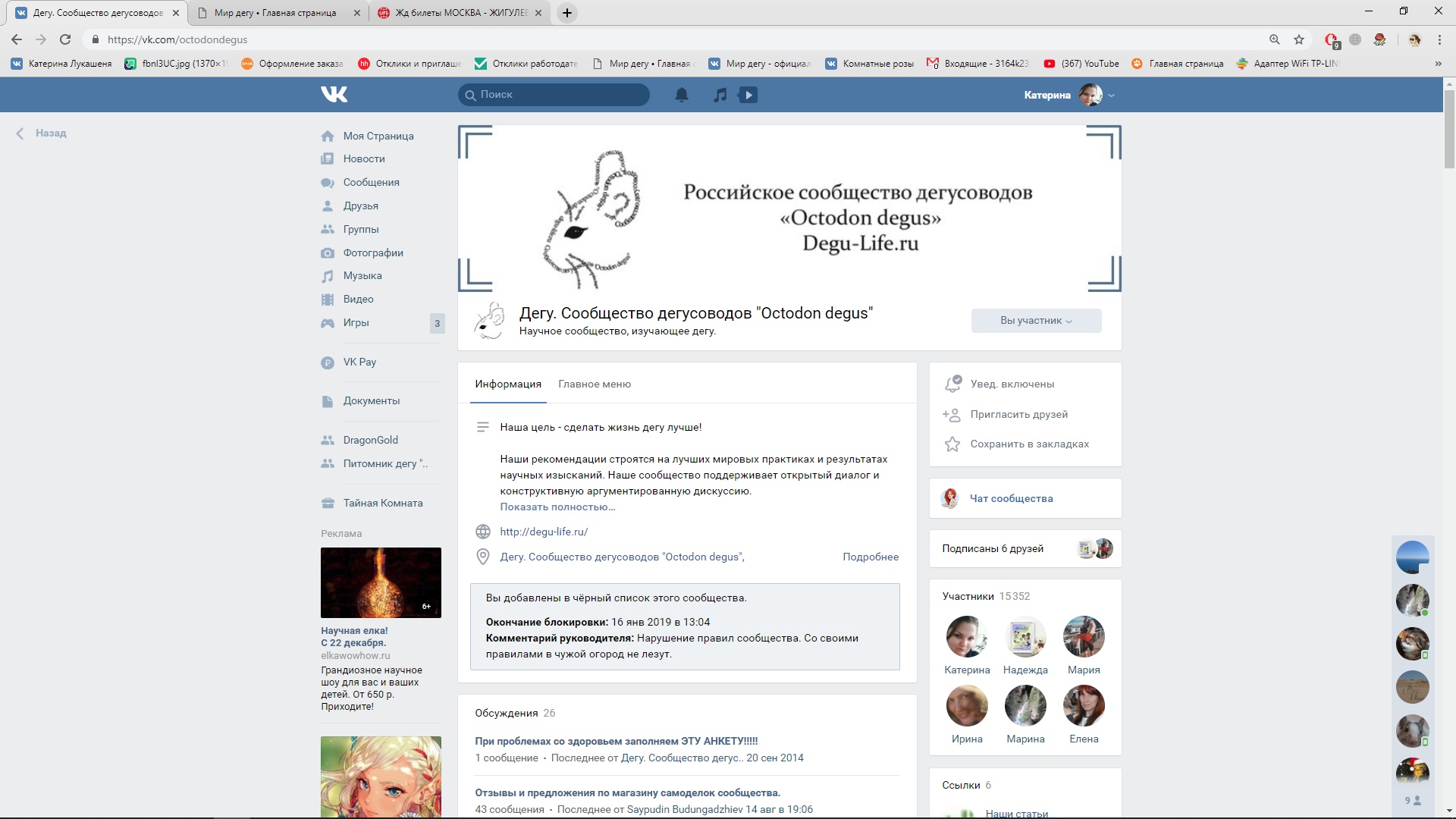Select the Информация tab

508,384
